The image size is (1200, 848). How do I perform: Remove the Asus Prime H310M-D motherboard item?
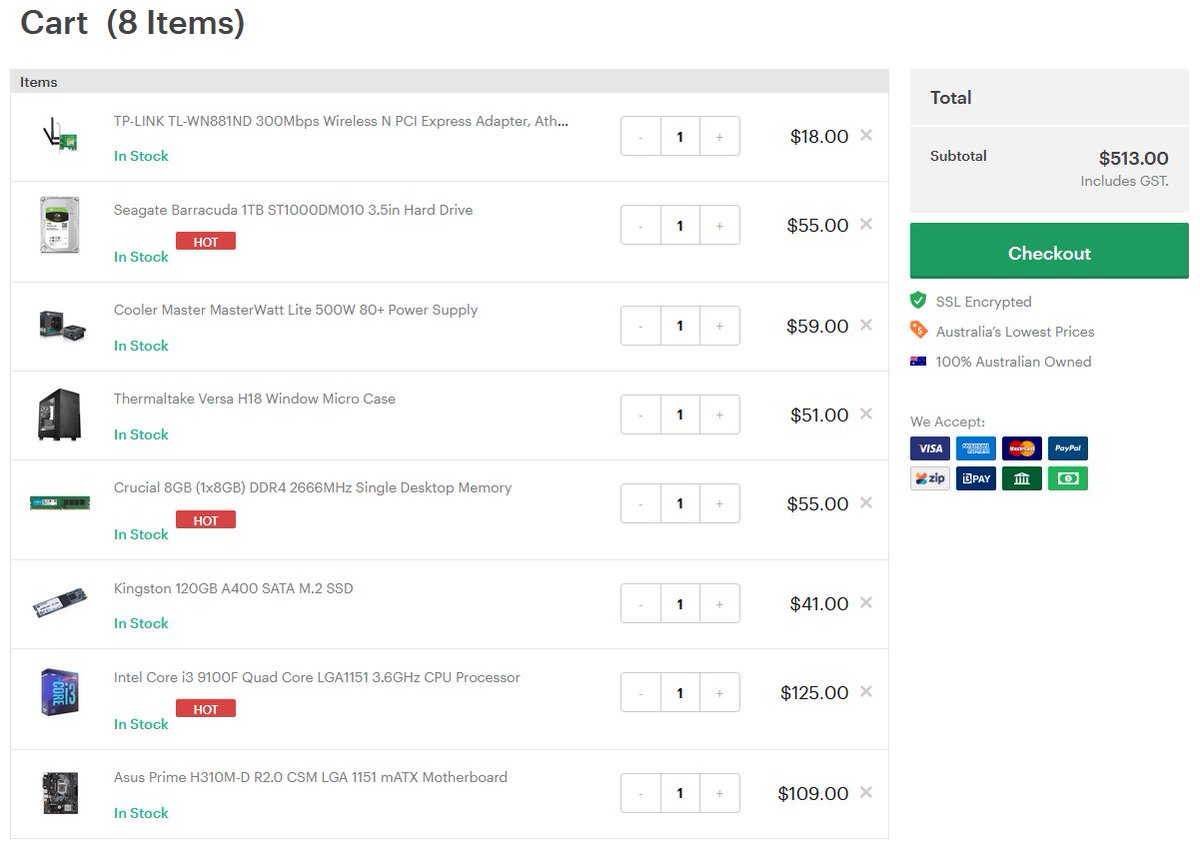[x=866, y=792]
